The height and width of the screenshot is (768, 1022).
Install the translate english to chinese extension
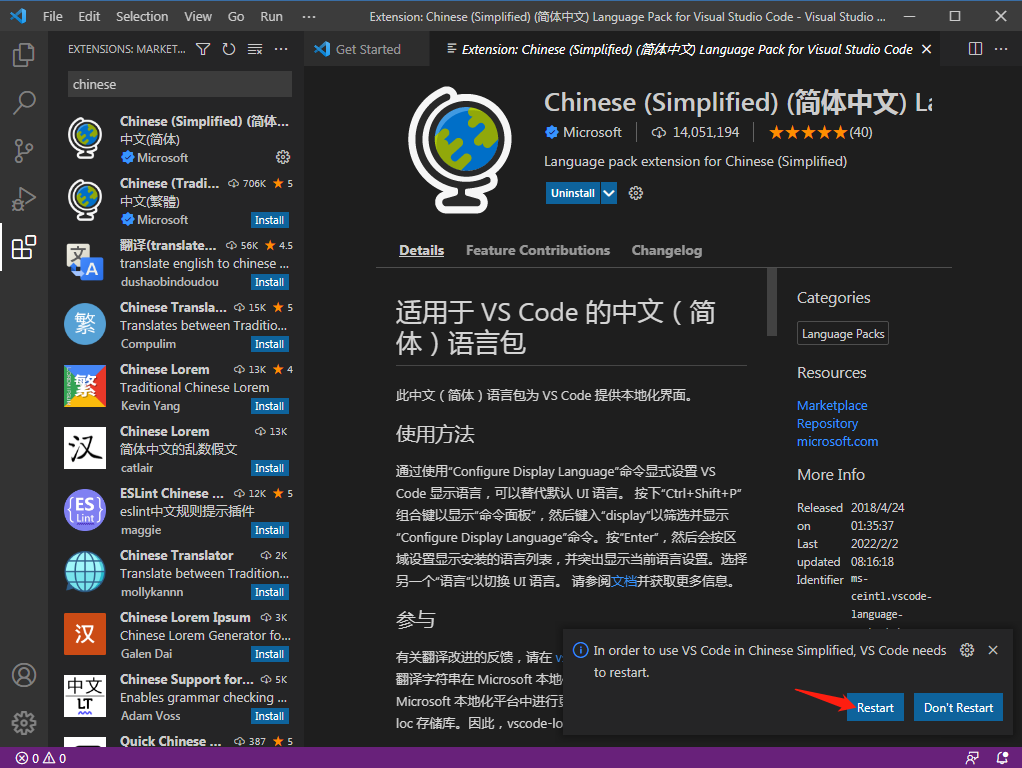(x=270, y=282)
